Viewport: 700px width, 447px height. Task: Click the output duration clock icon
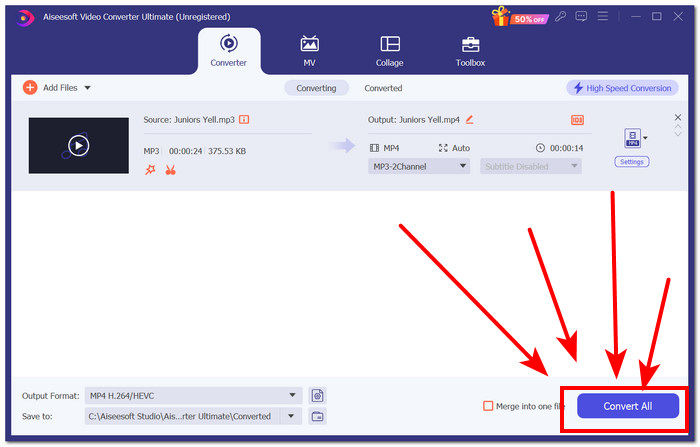click(540, 148)
